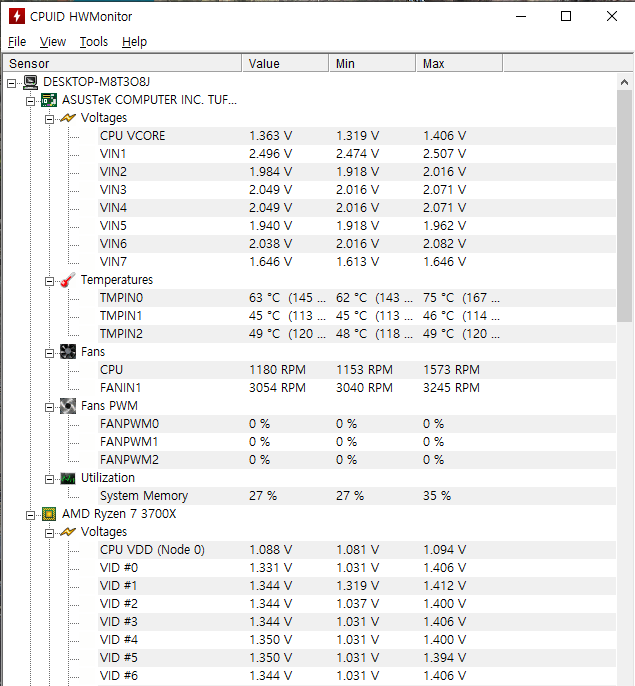Image resolution: width=635 pixels, height=686 pixels.
Task: Click the Value column header
Action: click(285, 63)
